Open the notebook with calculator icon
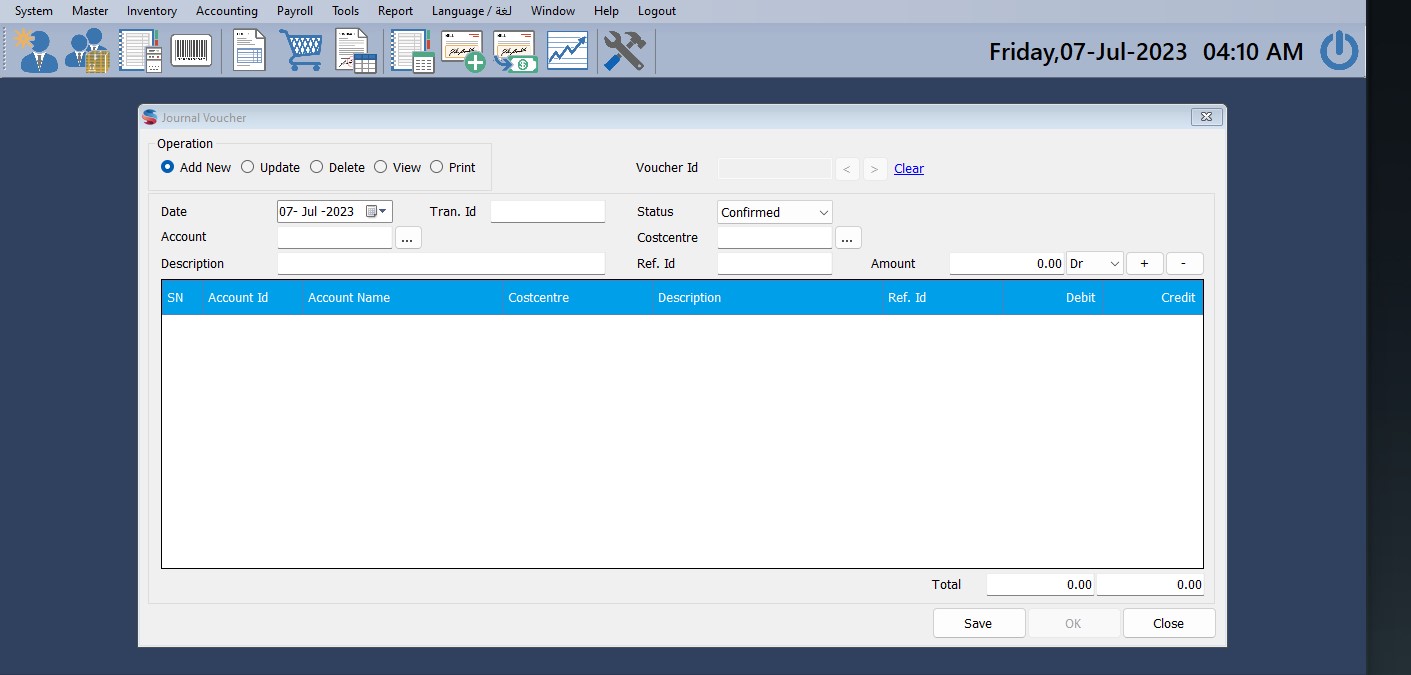 tap(140, 50)
